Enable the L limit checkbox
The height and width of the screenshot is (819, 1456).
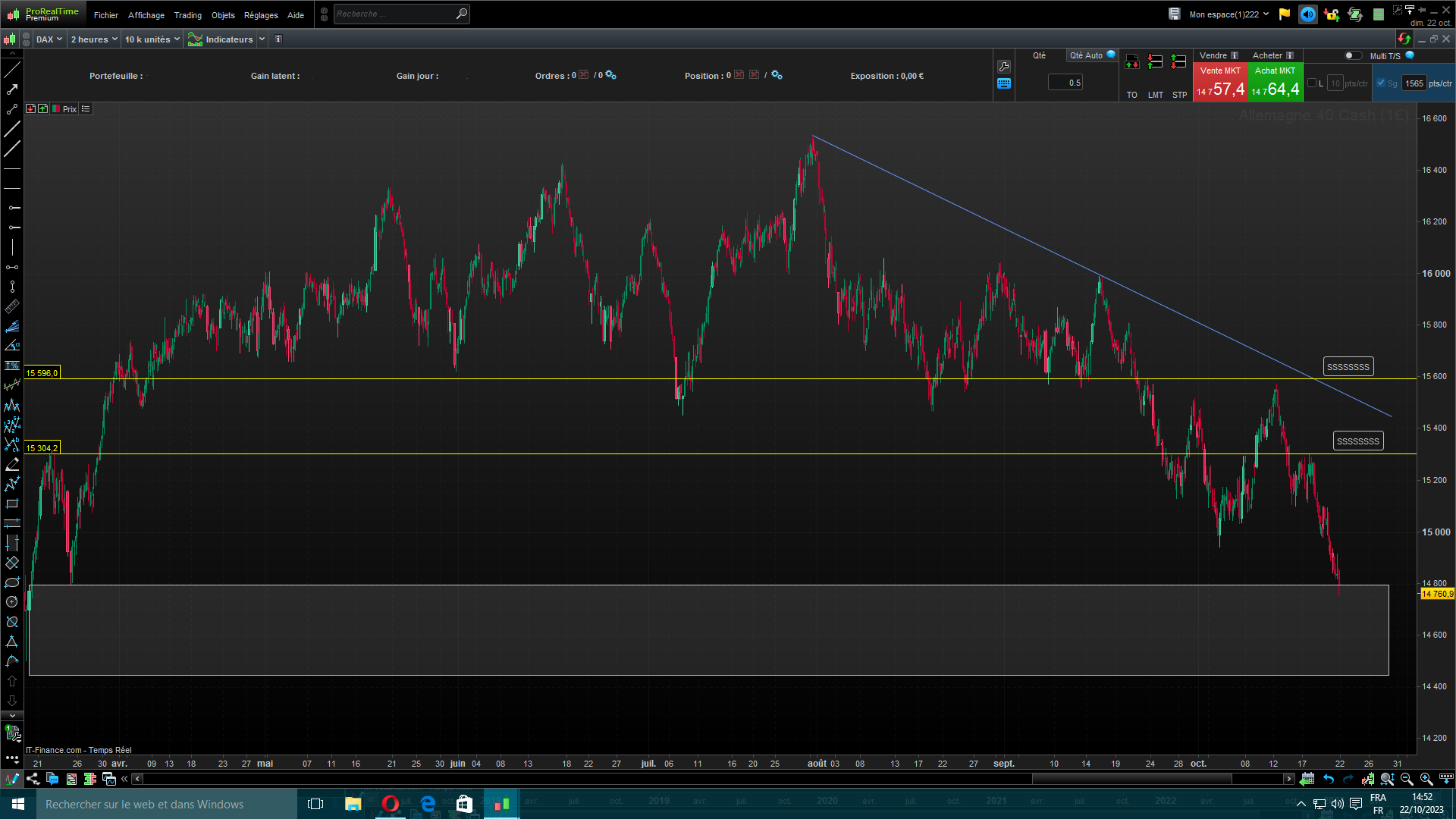click(1313, 83)
